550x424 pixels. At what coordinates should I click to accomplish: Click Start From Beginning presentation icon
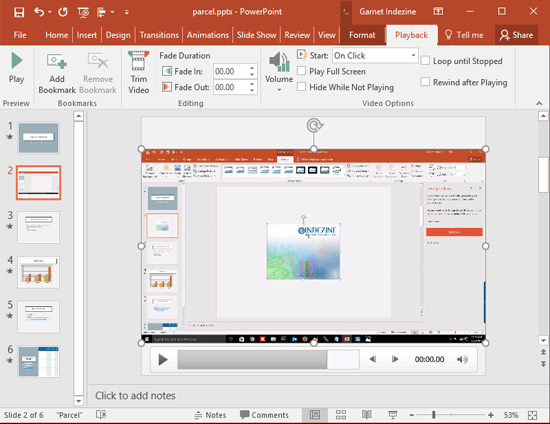(83, 13)
